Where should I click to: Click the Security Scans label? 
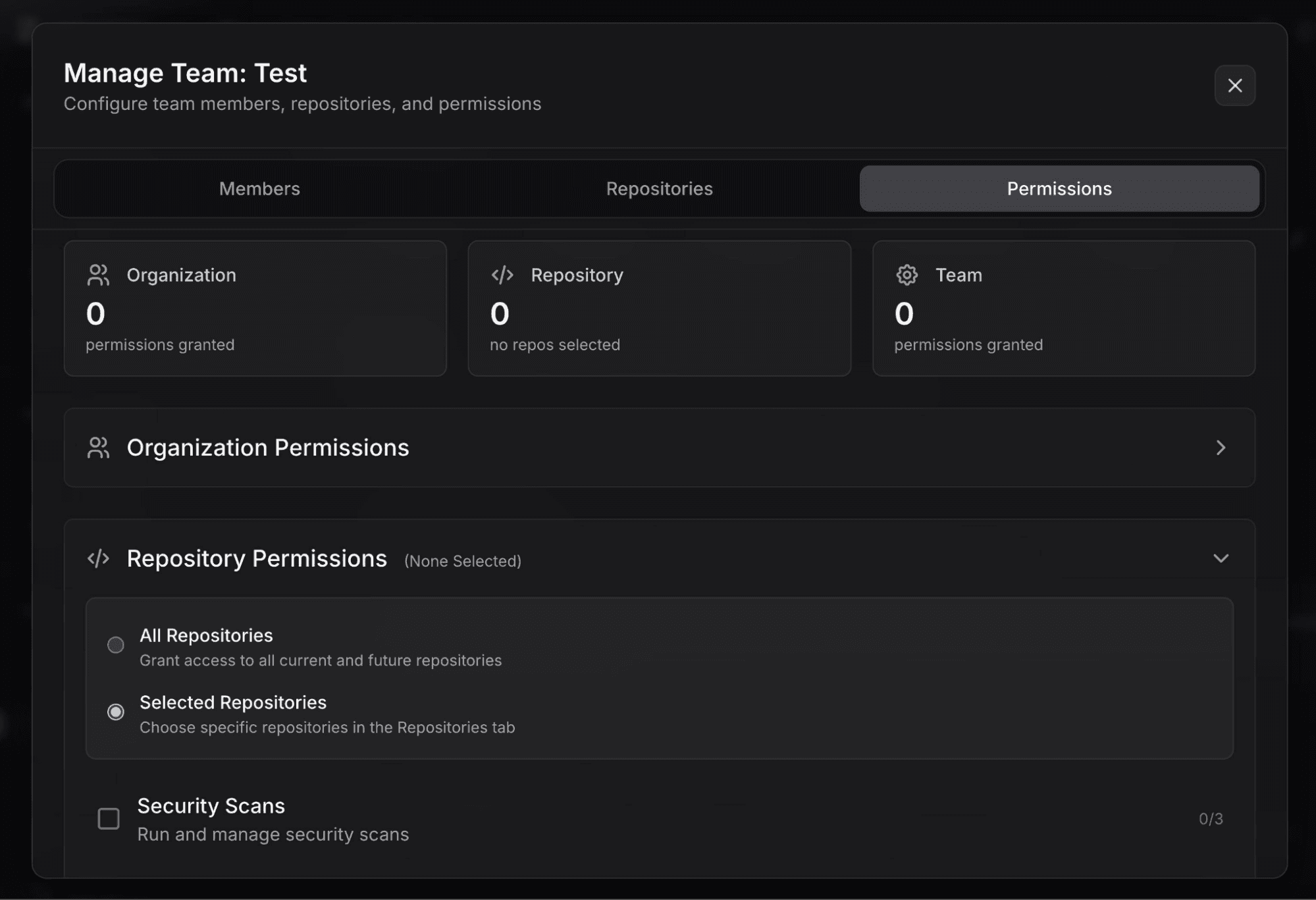[x=211, y=806]
